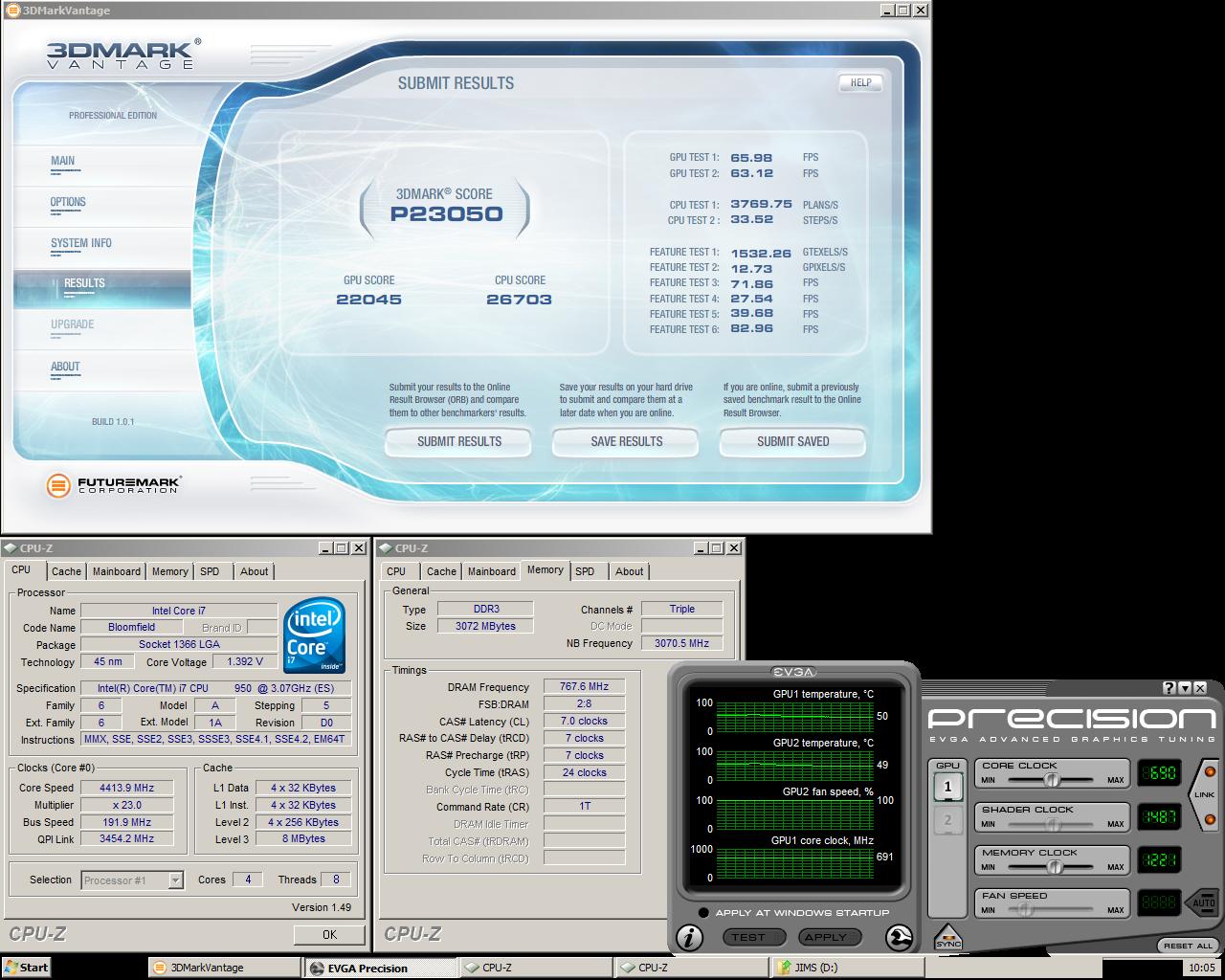
Task: Click the P23050 3DMark score
Action: click(x=446, y=213)
